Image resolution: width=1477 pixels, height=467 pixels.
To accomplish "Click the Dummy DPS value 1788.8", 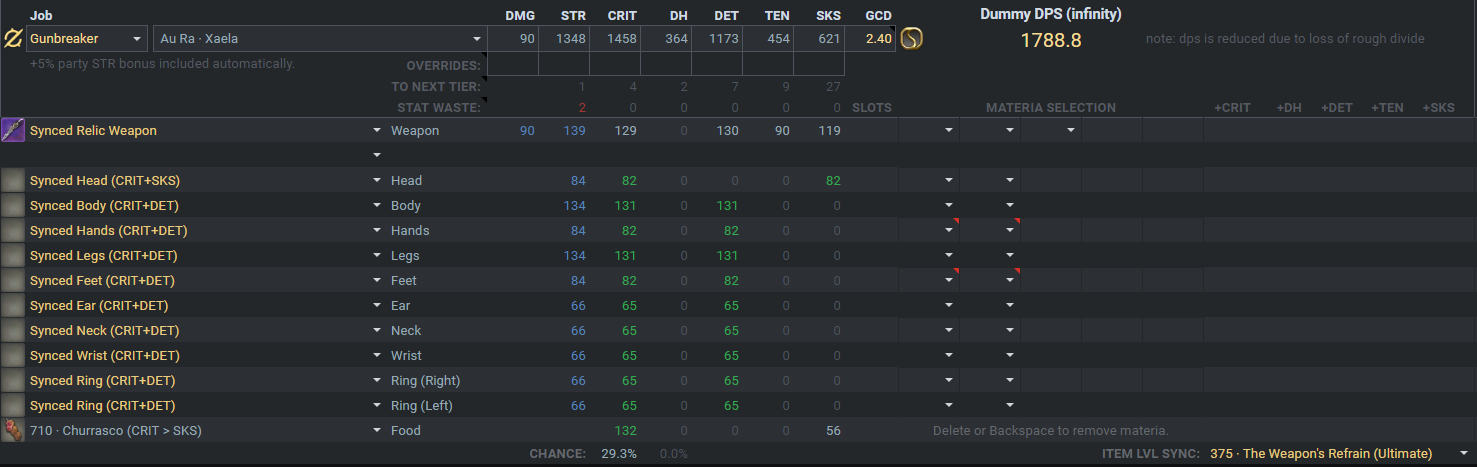I will click(x=1050, y=41).
